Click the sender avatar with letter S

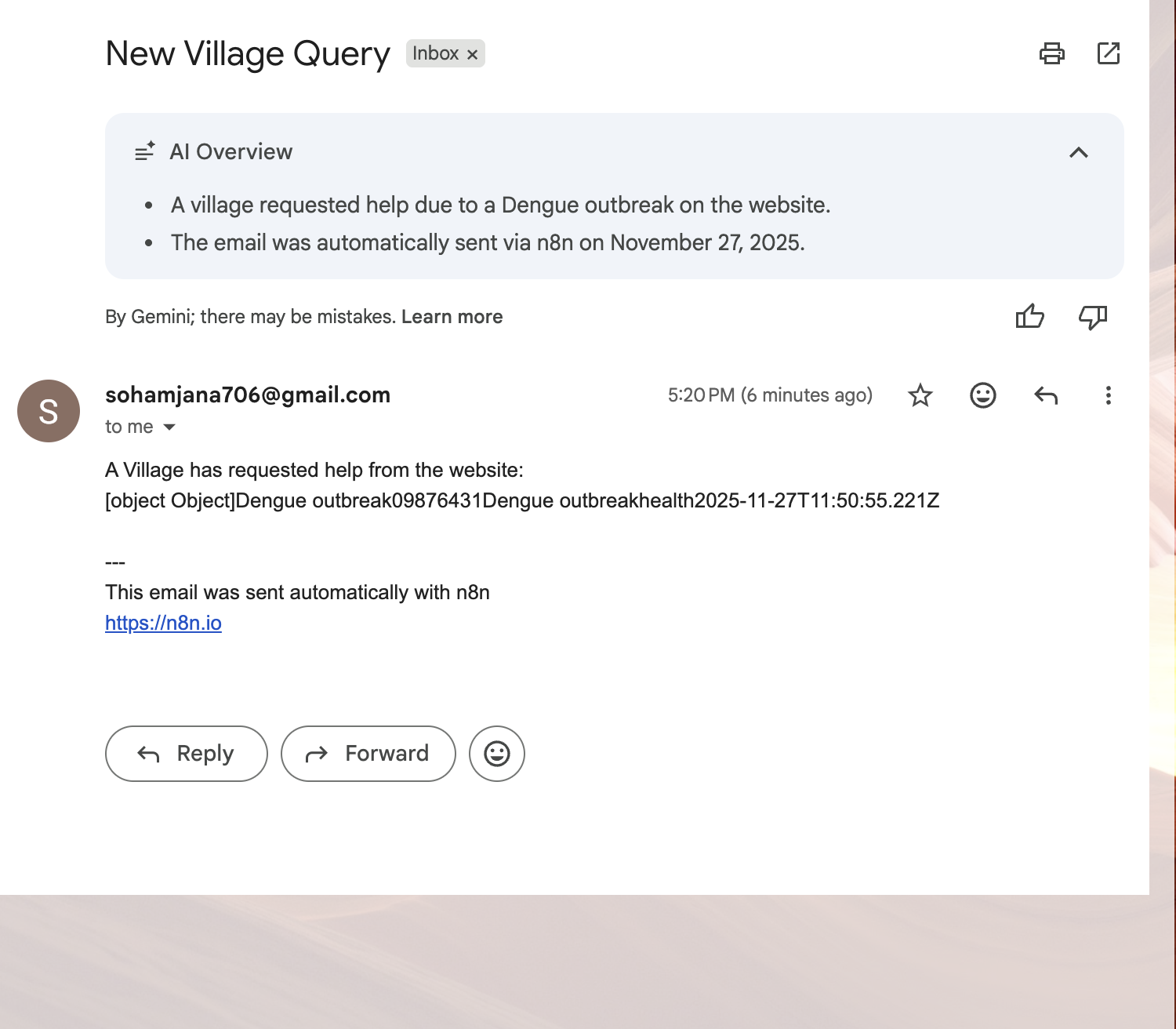click(x=49, y=411)
